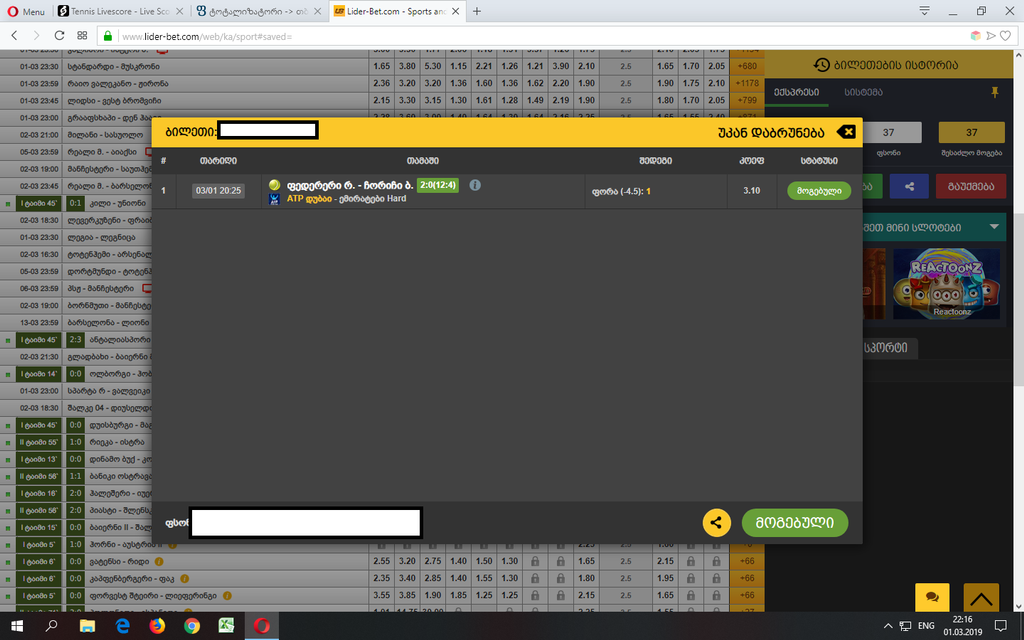This screenshot has height=640, width=1024.
Task: Click the scroll-to-top arrow button
Action: coord(981,598)
